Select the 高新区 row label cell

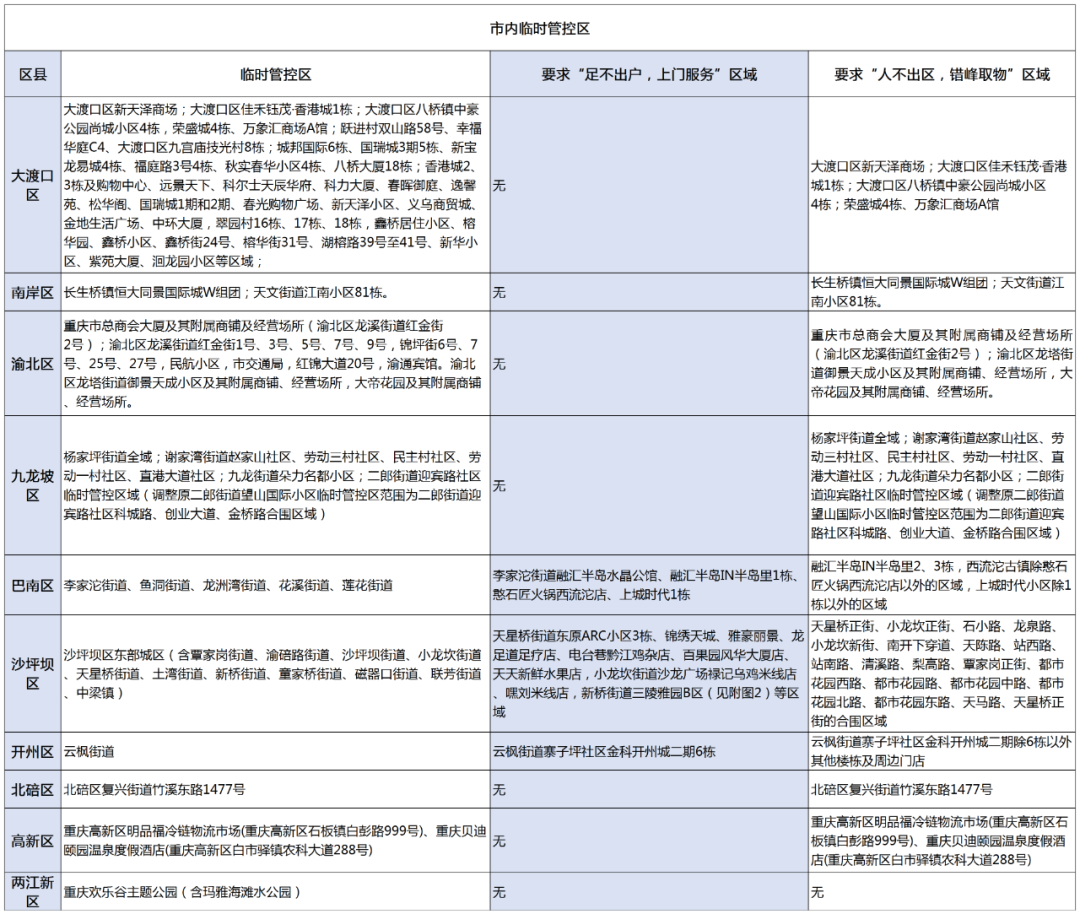32,840
